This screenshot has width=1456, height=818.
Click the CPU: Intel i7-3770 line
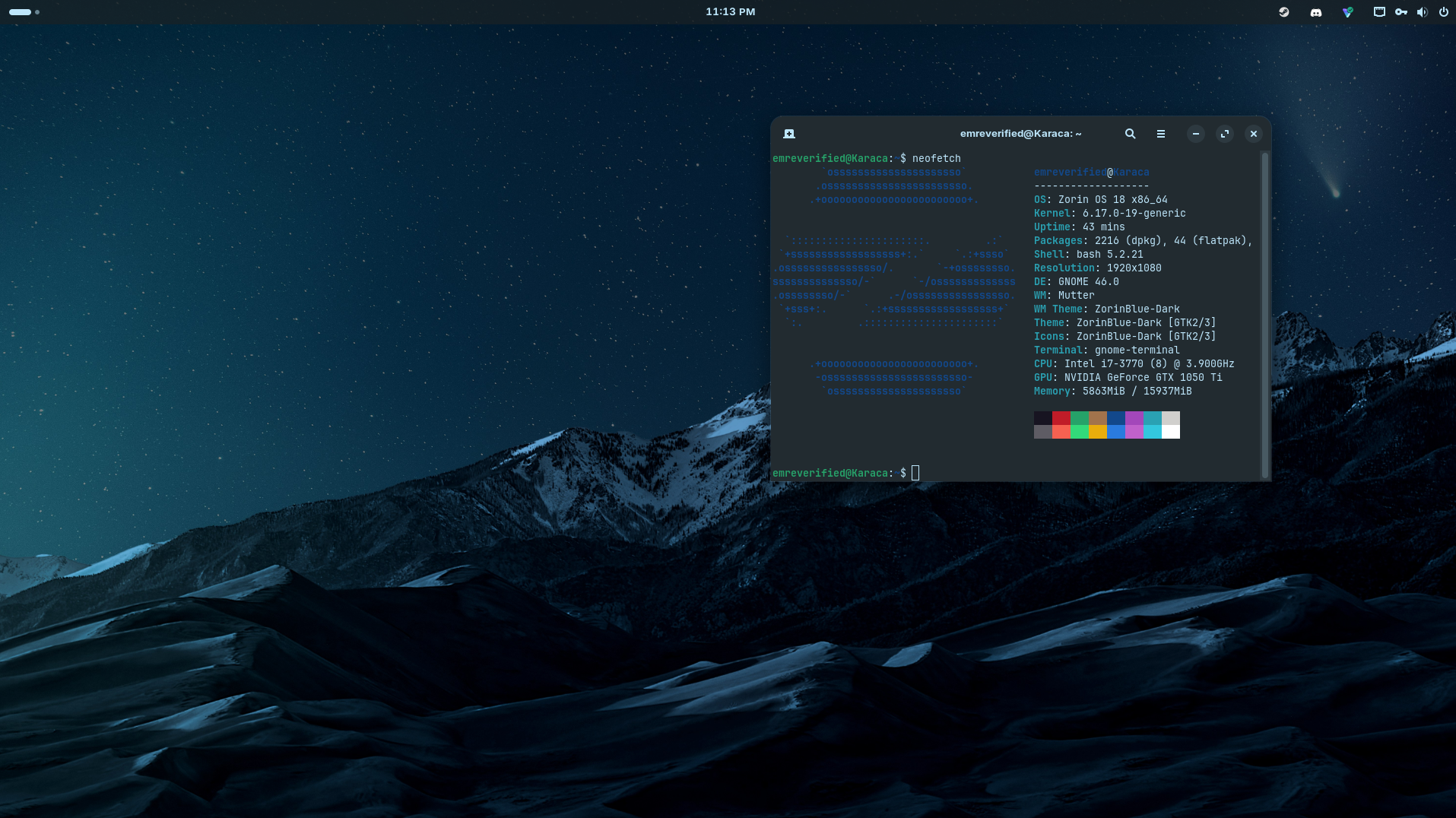coord(1134,364)
